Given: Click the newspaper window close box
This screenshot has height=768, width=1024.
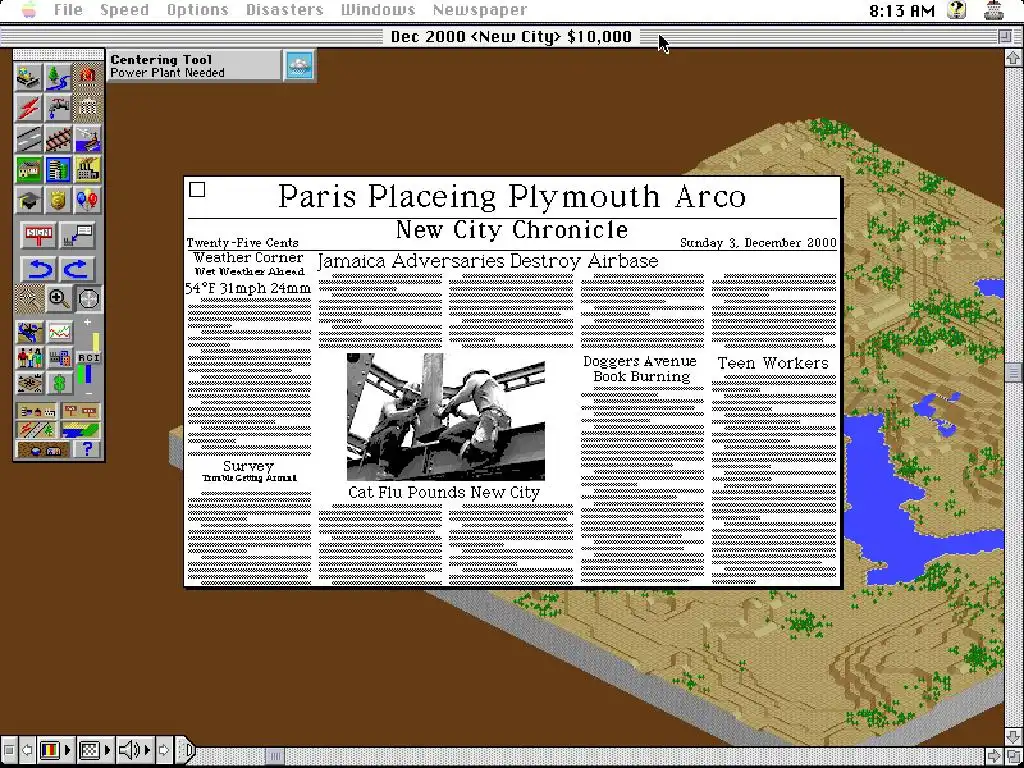Looking at the screenshot, I should point(197,189).
